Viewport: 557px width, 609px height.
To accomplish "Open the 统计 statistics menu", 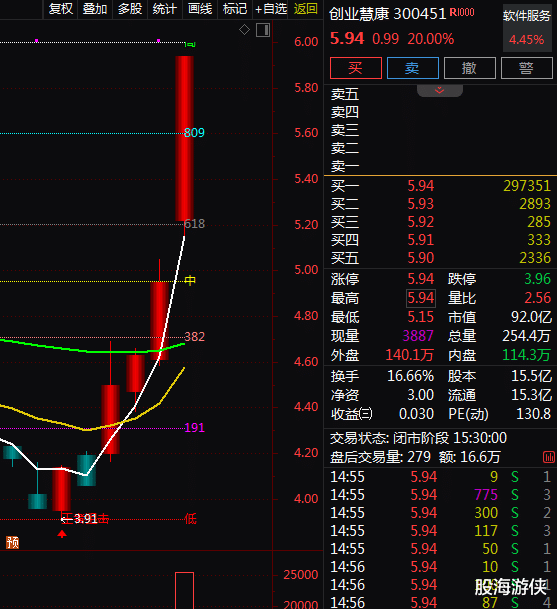I will (x=165, y=9).
